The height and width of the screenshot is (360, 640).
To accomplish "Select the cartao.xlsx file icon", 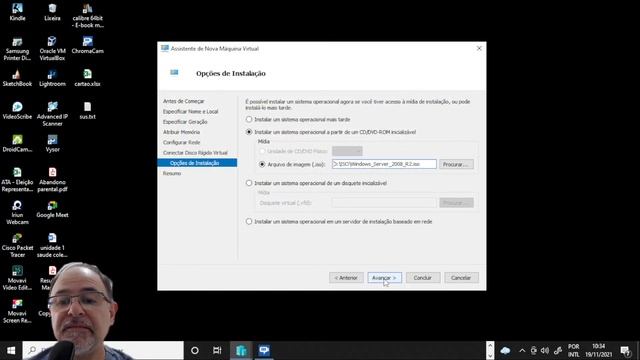I will 87,78.
